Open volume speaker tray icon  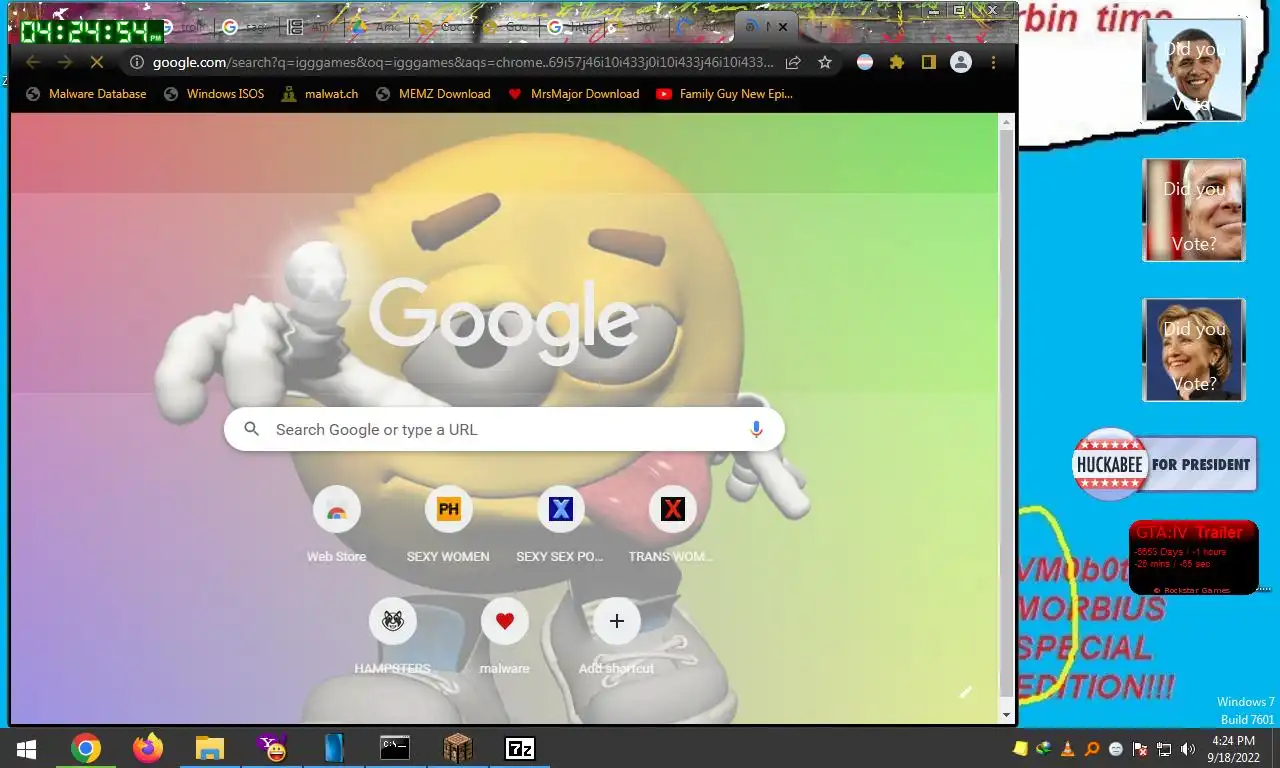(1188, 748)
